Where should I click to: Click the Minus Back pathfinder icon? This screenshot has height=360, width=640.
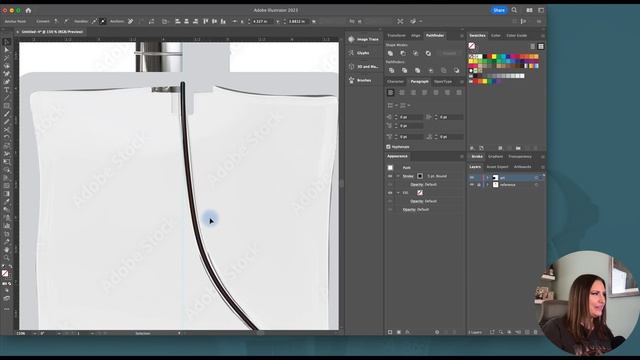(x=456, y=71)
